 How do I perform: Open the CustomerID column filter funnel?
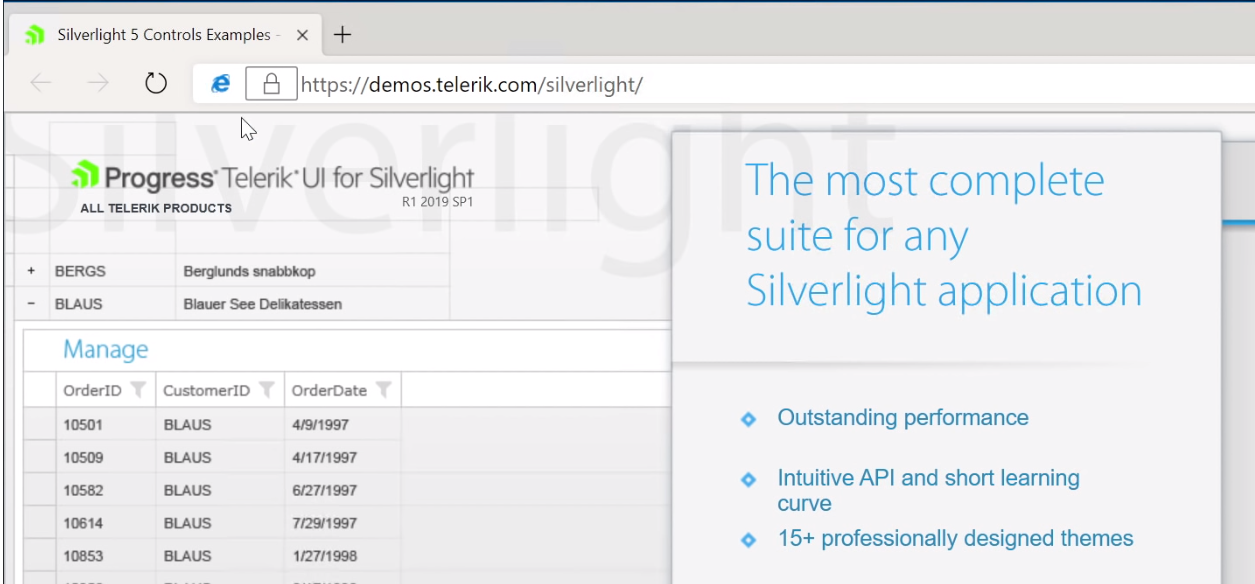[x=266, y=389]
